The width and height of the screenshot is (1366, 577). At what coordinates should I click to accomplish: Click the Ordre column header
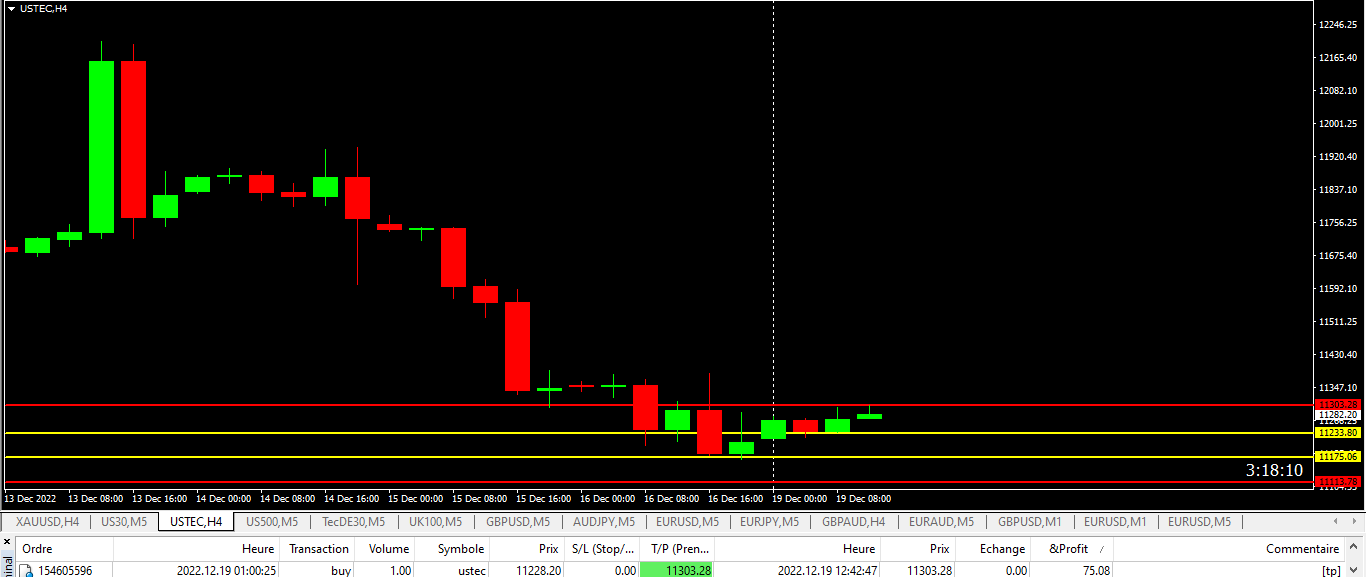37,549
